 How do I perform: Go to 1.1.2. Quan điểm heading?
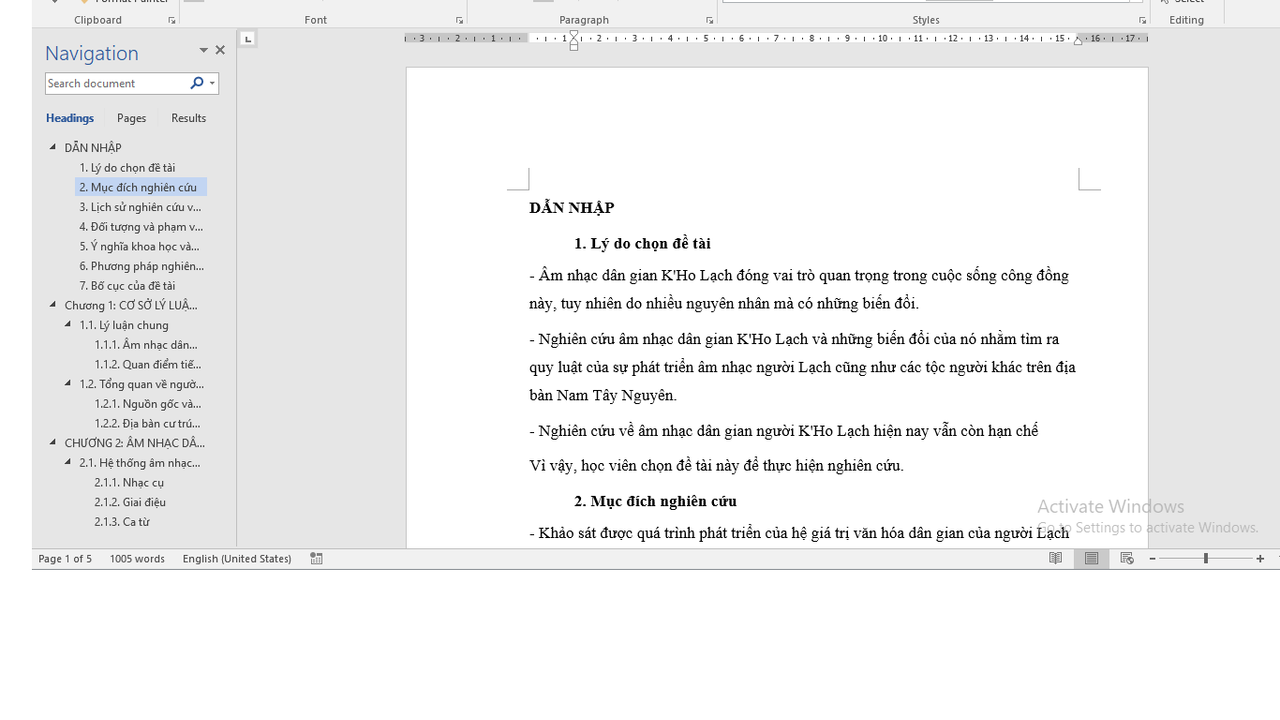[x=147, y=364]
